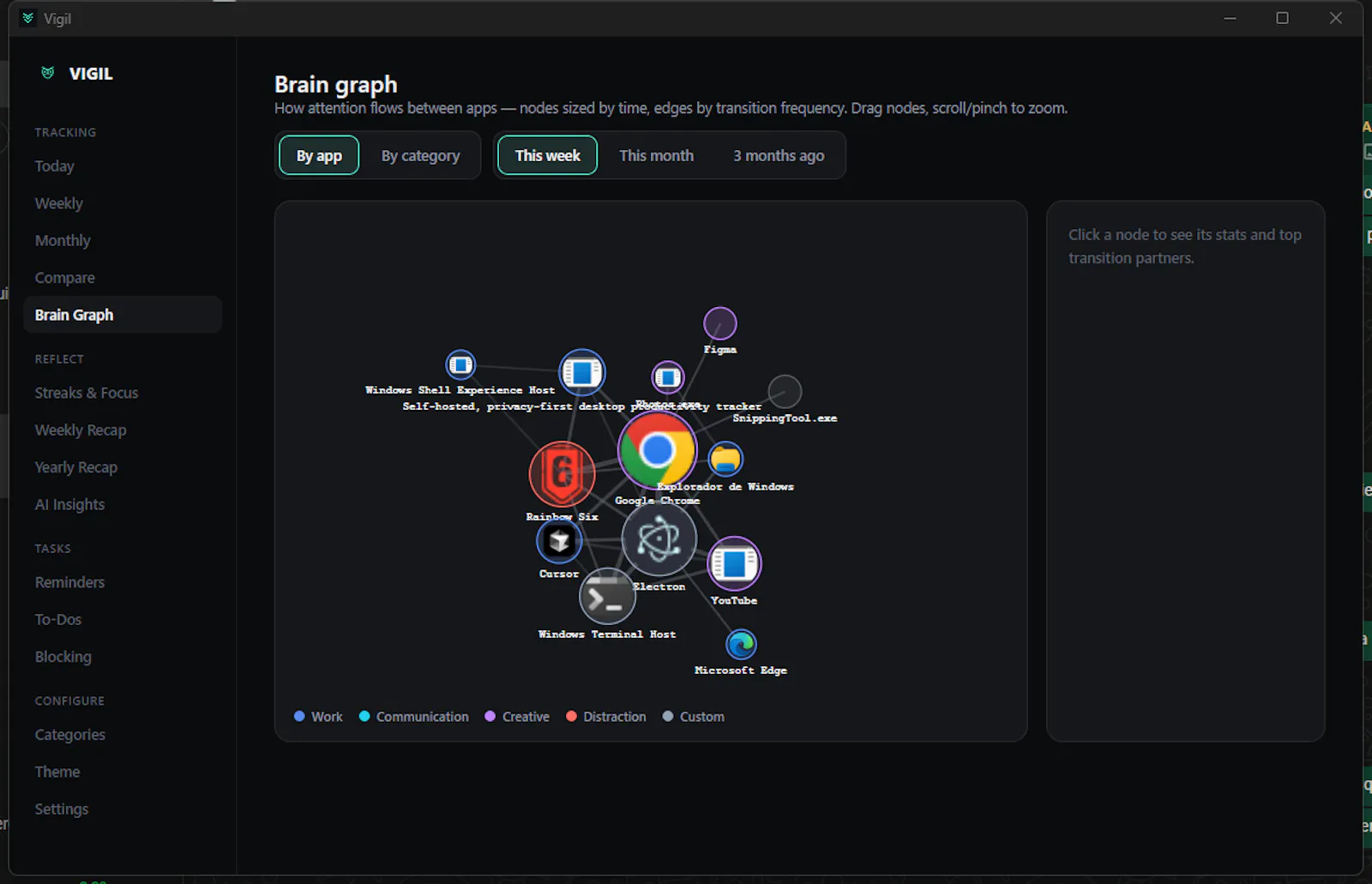This screenshot has width=1372, height=884.
Task: Click the Vigil logo in sidebar
Action: point(48,74)
